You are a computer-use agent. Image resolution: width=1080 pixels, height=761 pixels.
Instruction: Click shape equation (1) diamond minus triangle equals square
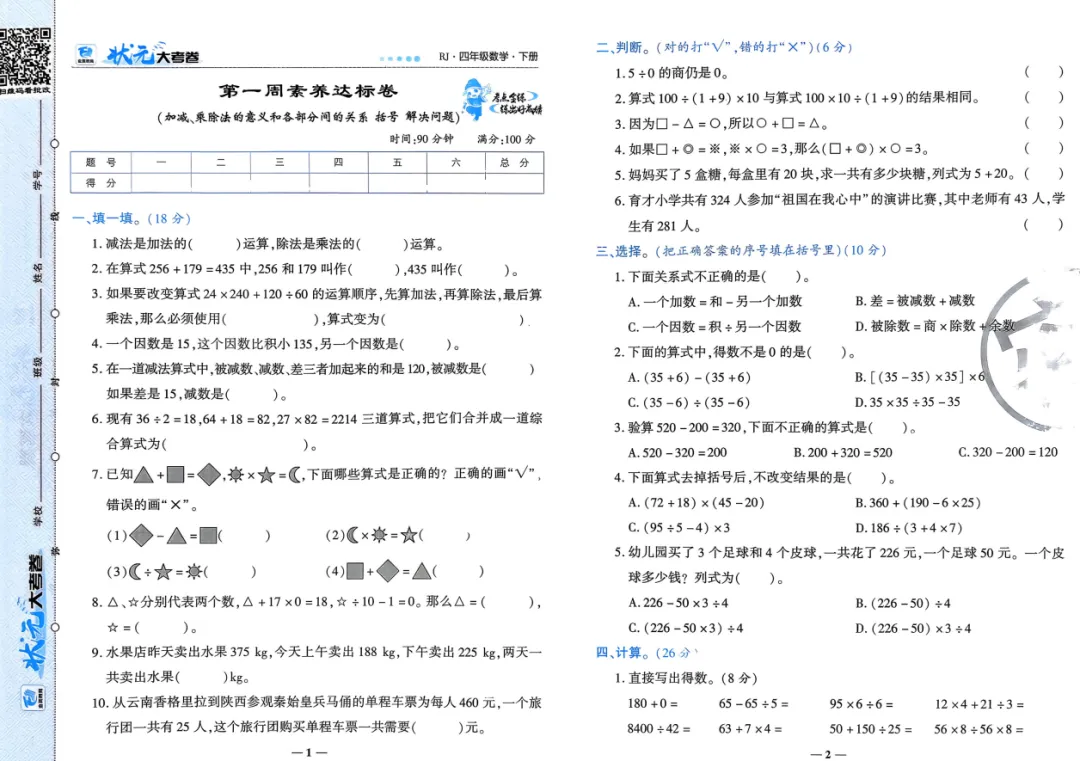(x=187, y=535)
